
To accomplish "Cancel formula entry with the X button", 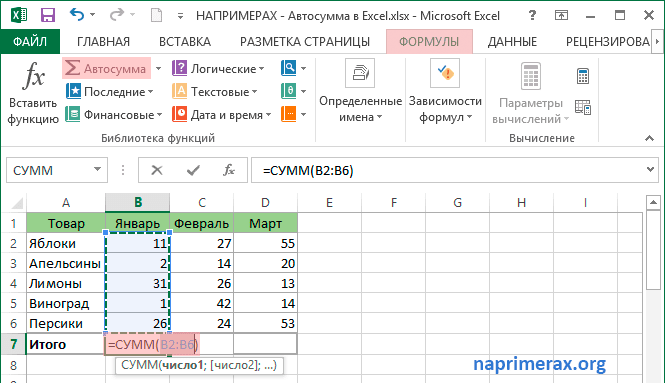I will point(157,170).
